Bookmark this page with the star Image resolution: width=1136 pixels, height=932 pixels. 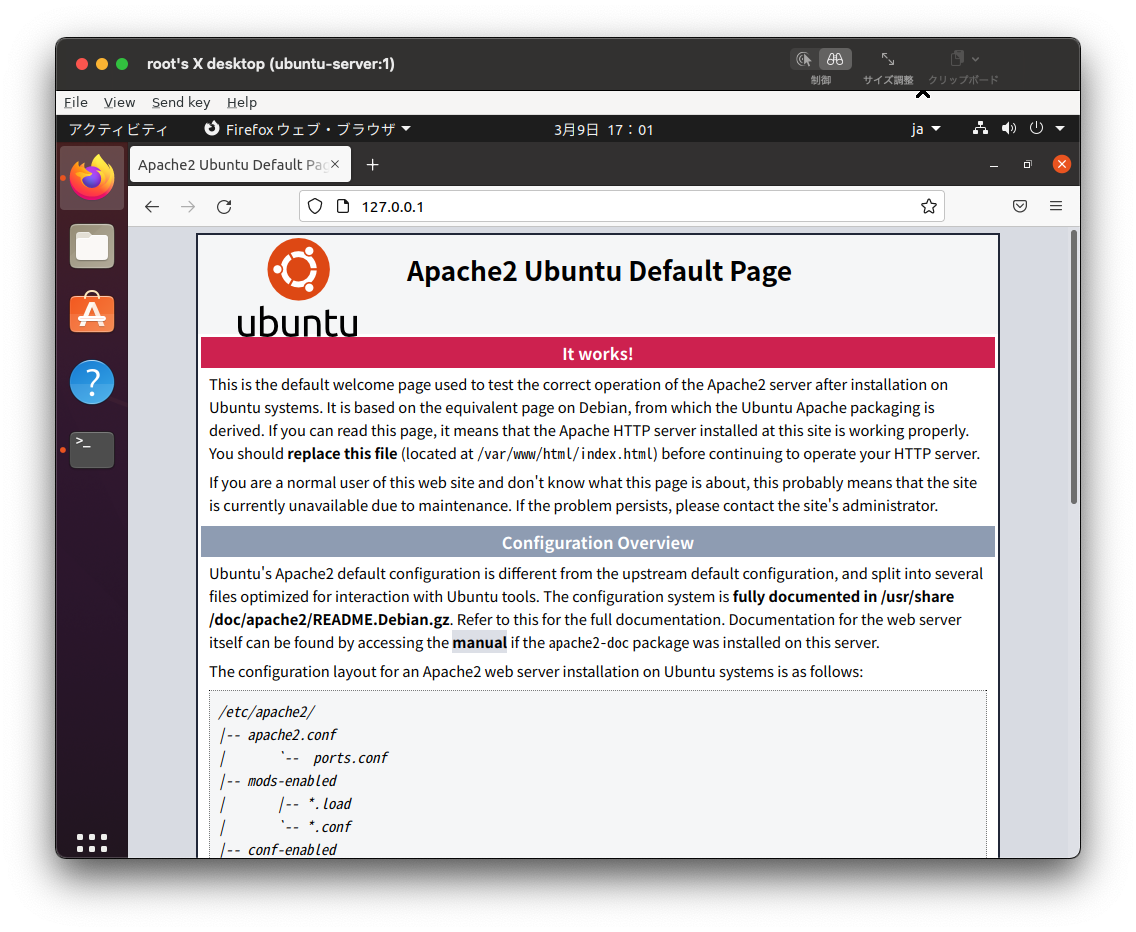click(929, 207)
